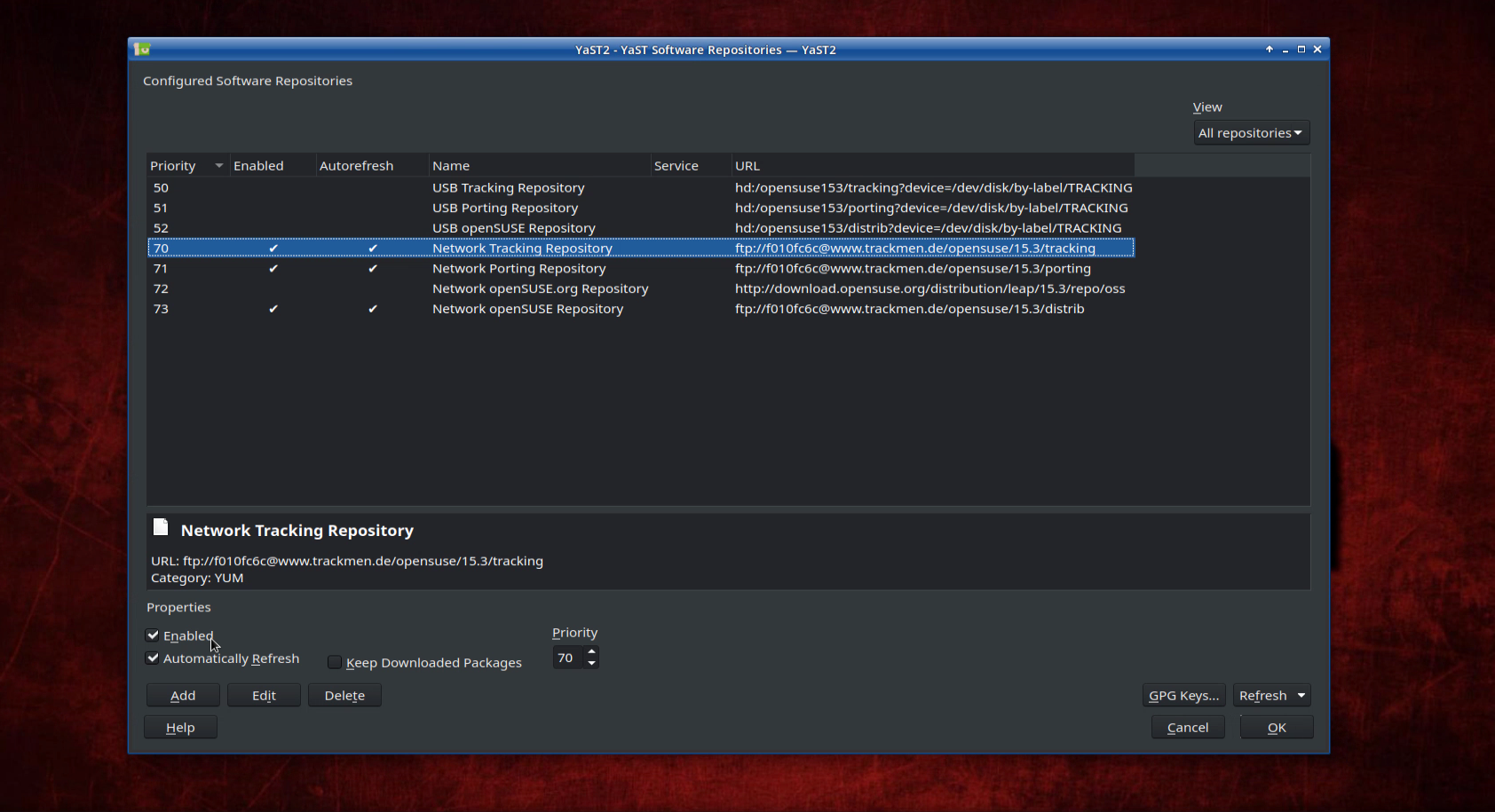Click the keep-above arrow icon in title bar
Image resolution: width=1495 pixels, height=812 pixels.
pyautogui.click(x=1269, y=50)
